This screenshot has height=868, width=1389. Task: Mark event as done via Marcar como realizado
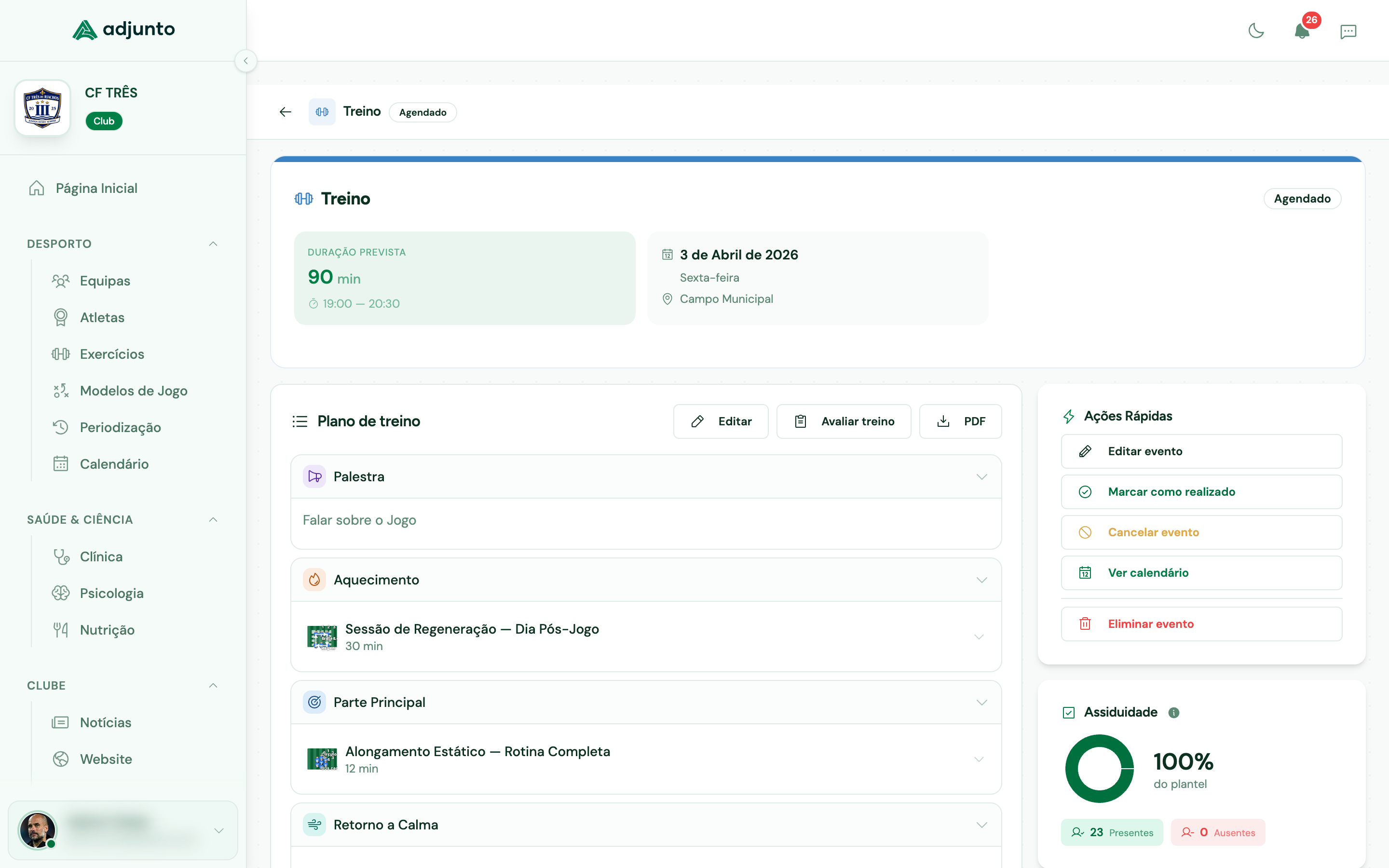click(x=1201, y=492)
